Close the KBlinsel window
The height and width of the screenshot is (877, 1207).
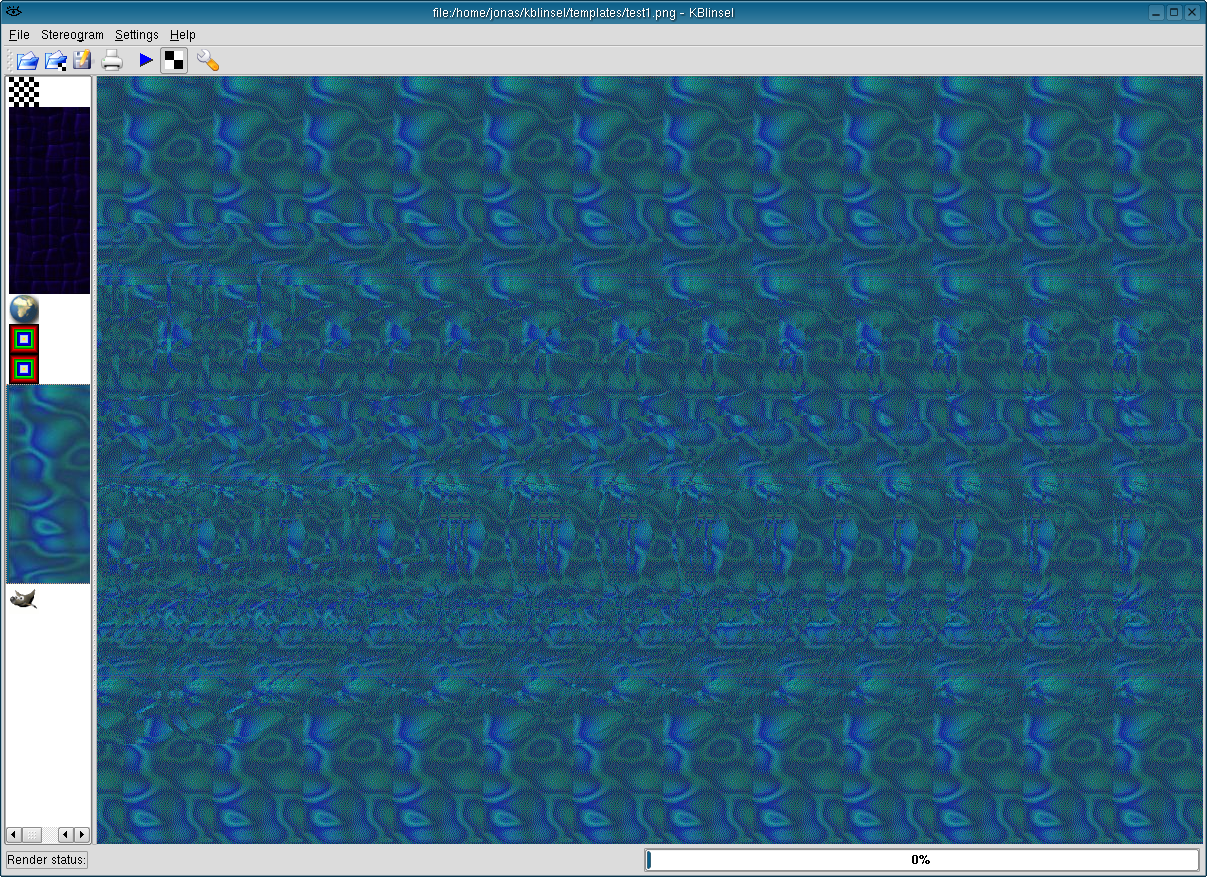pyautogui.click(x=1193, y=12)
